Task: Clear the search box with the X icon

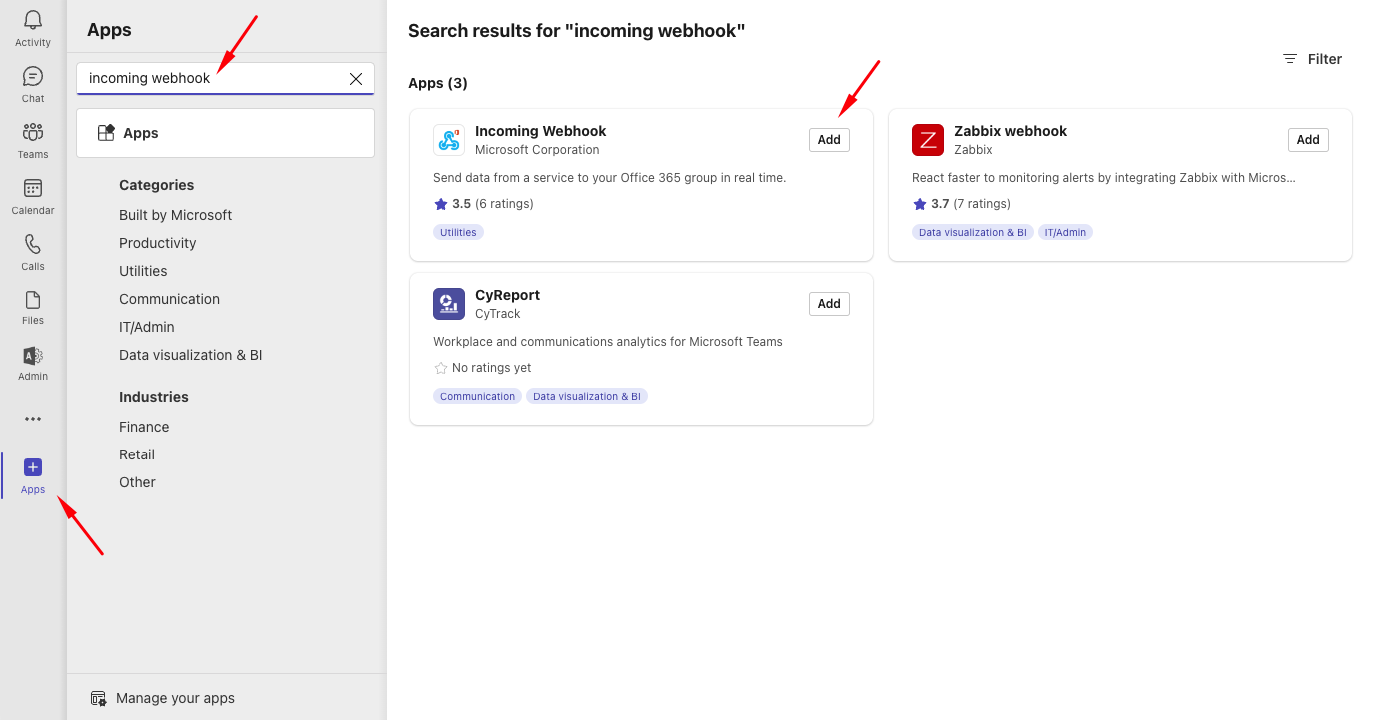Action: pyautogui.click(x=356, y=79)
